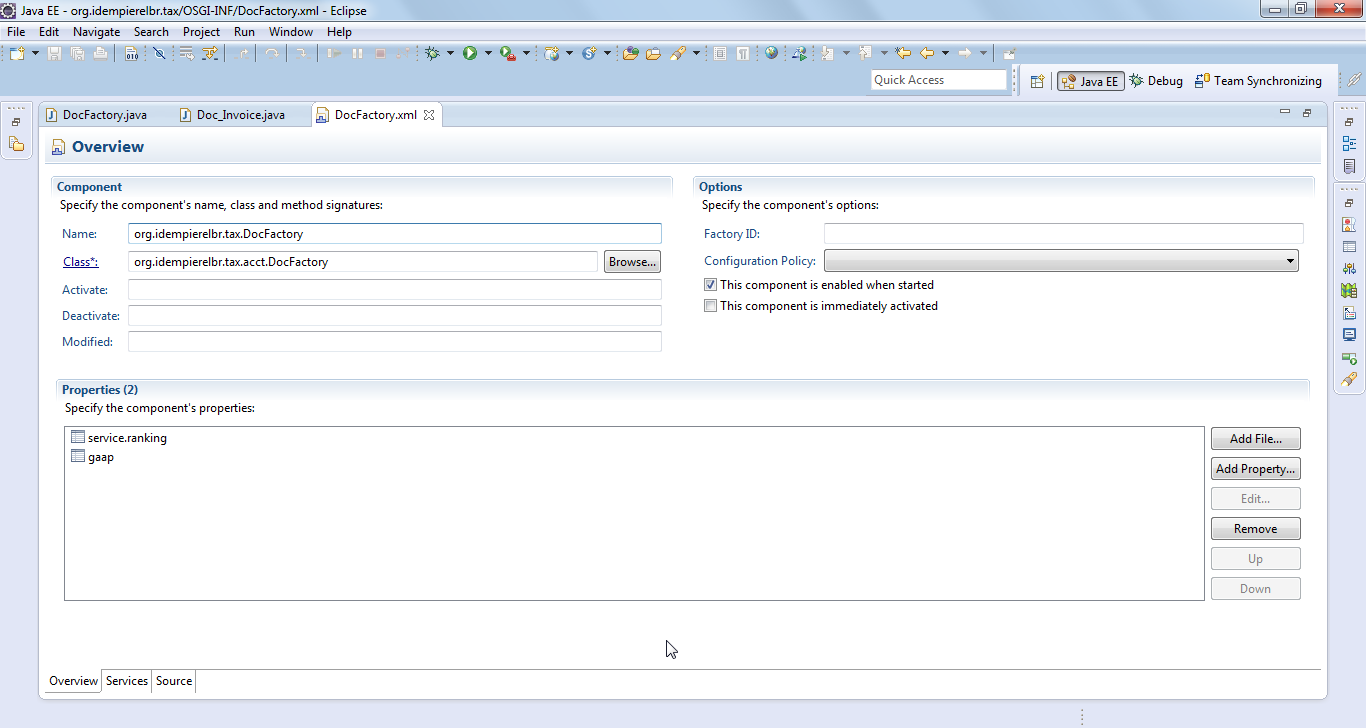Click the Add Property... button
This screenshot has height=728, width=1366.
tap(1255, 469)
